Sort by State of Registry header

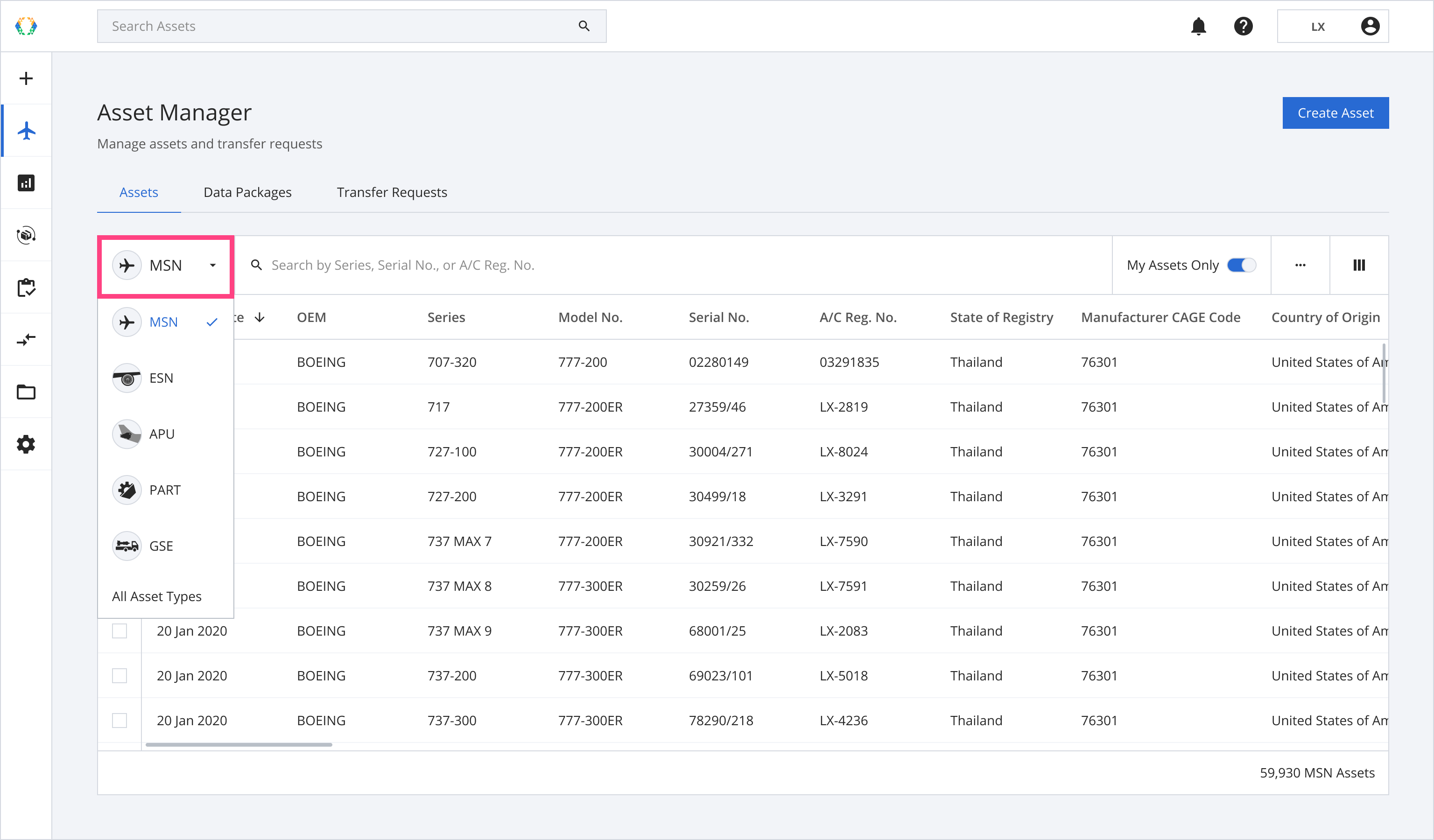1002,317
